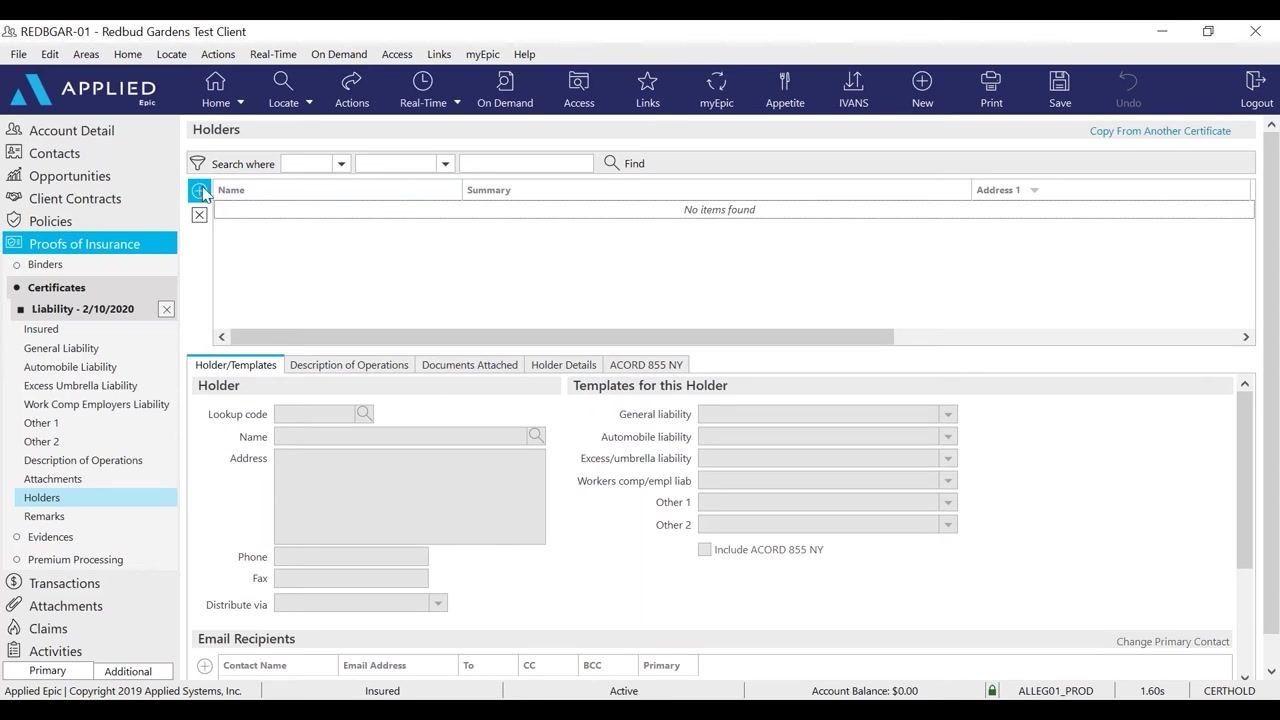Expand the Automobile liability template dropdown
1280x720 pixels.
click(947, 436)
